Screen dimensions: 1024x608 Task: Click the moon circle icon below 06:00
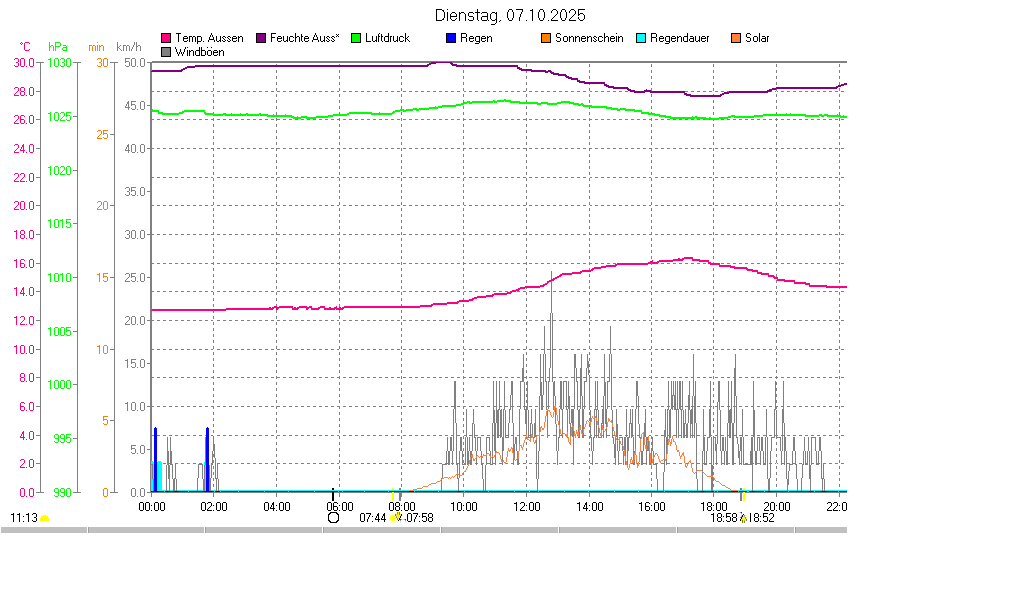pyautogui.click(x=333, y=518)
